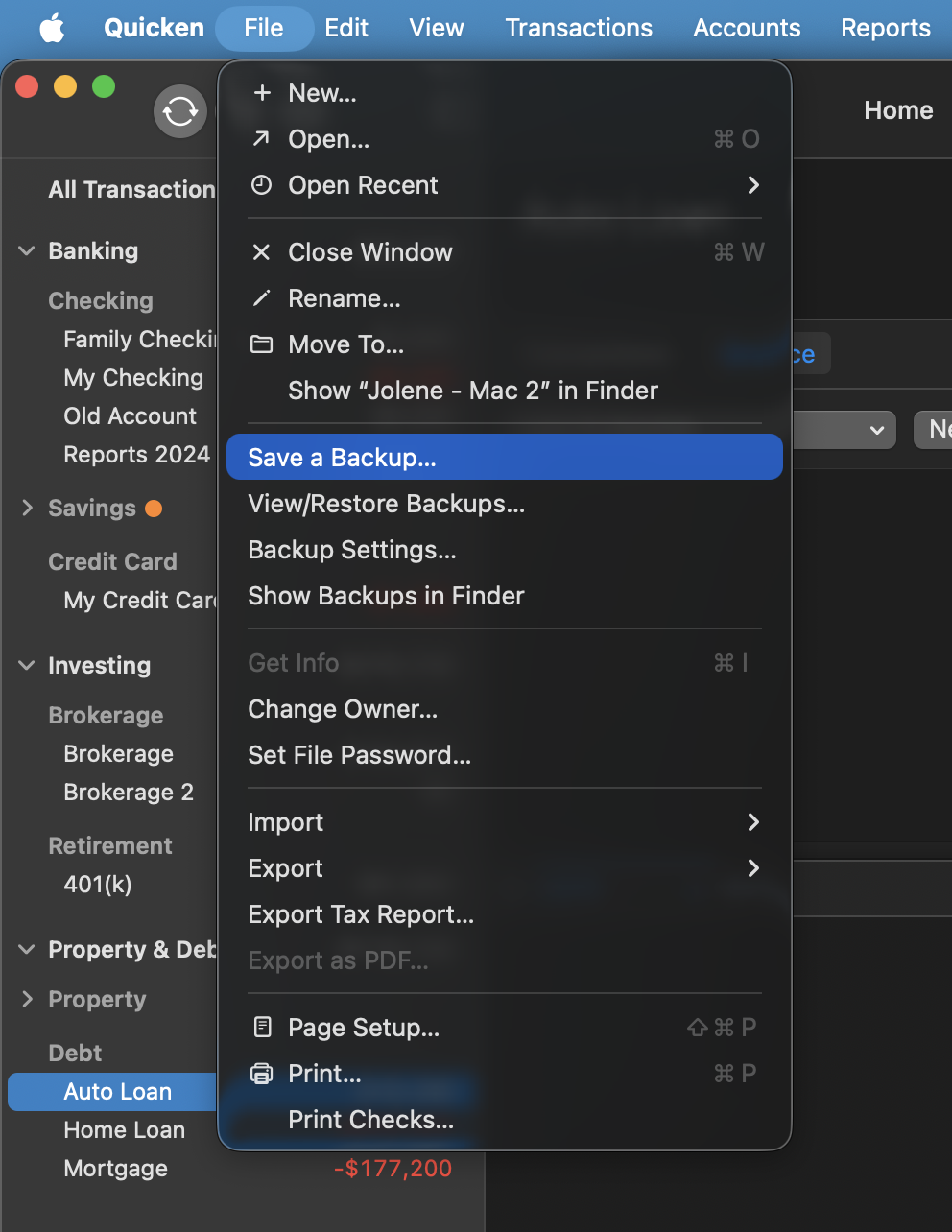Open the Apple menu
The height and width of the screenshot is (1232, 952).
coord(53,28)
